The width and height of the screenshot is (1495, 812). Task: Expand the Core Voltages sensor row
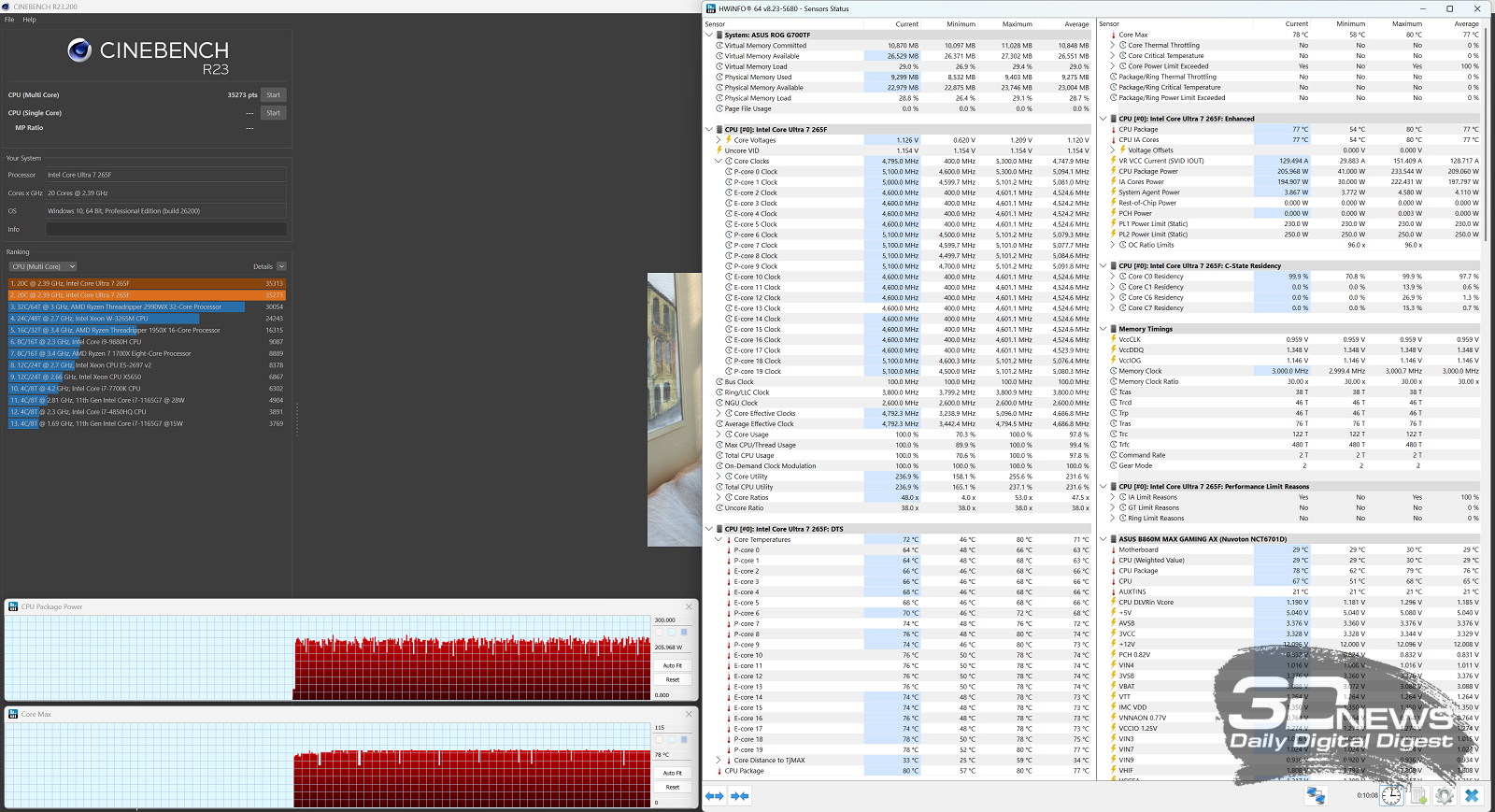click(x=719, y=140)
